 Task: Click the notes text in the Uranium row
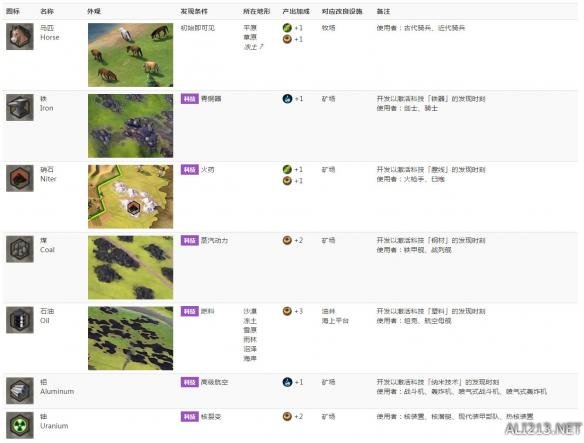click(x=455, y=416)
